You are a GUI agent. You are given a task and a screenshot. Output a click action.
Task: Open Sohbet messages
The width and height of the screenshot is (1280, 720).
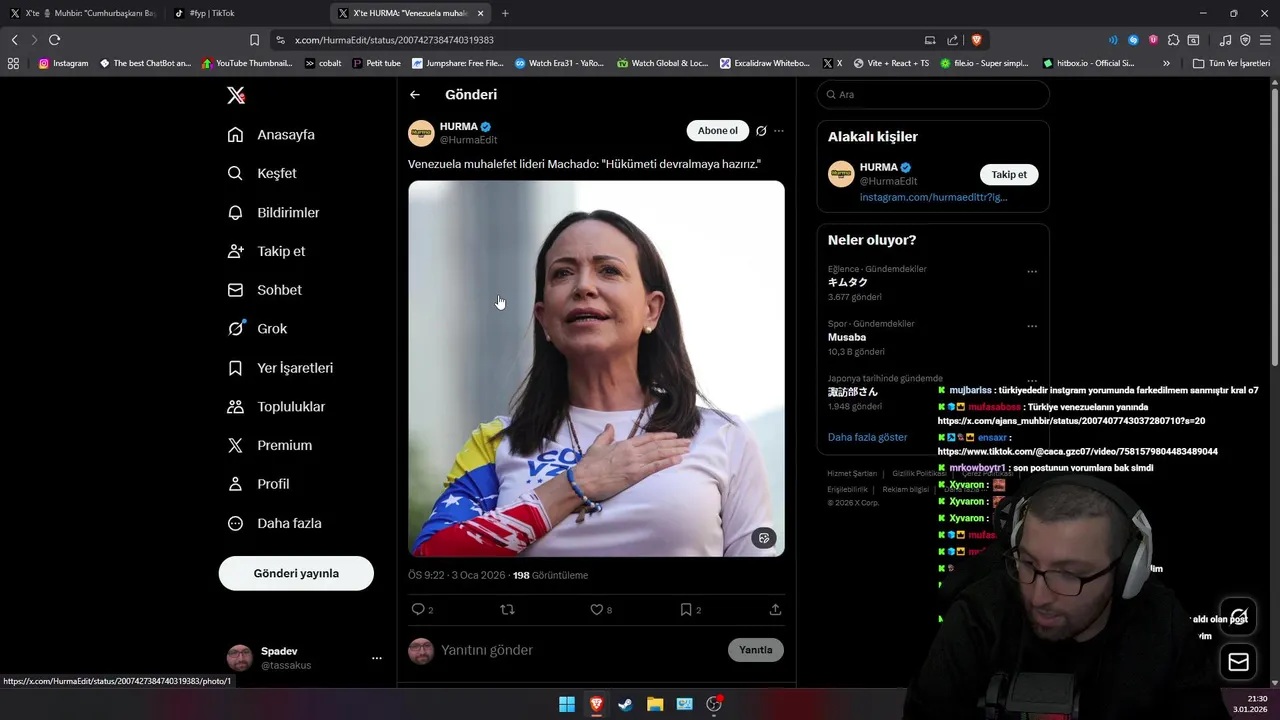pos(264,290)
